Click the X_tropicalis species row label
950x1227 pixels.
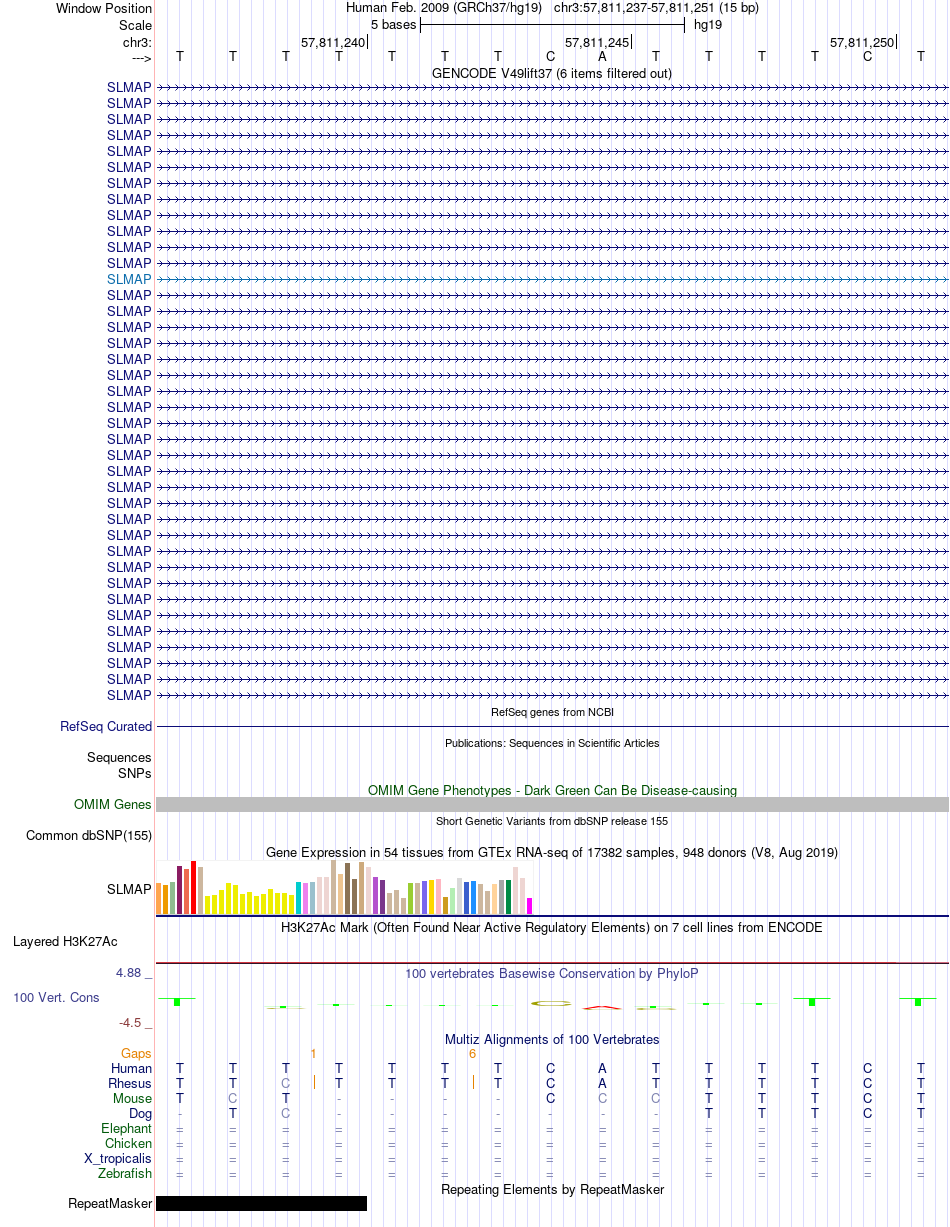click(x=118, y=1159)
